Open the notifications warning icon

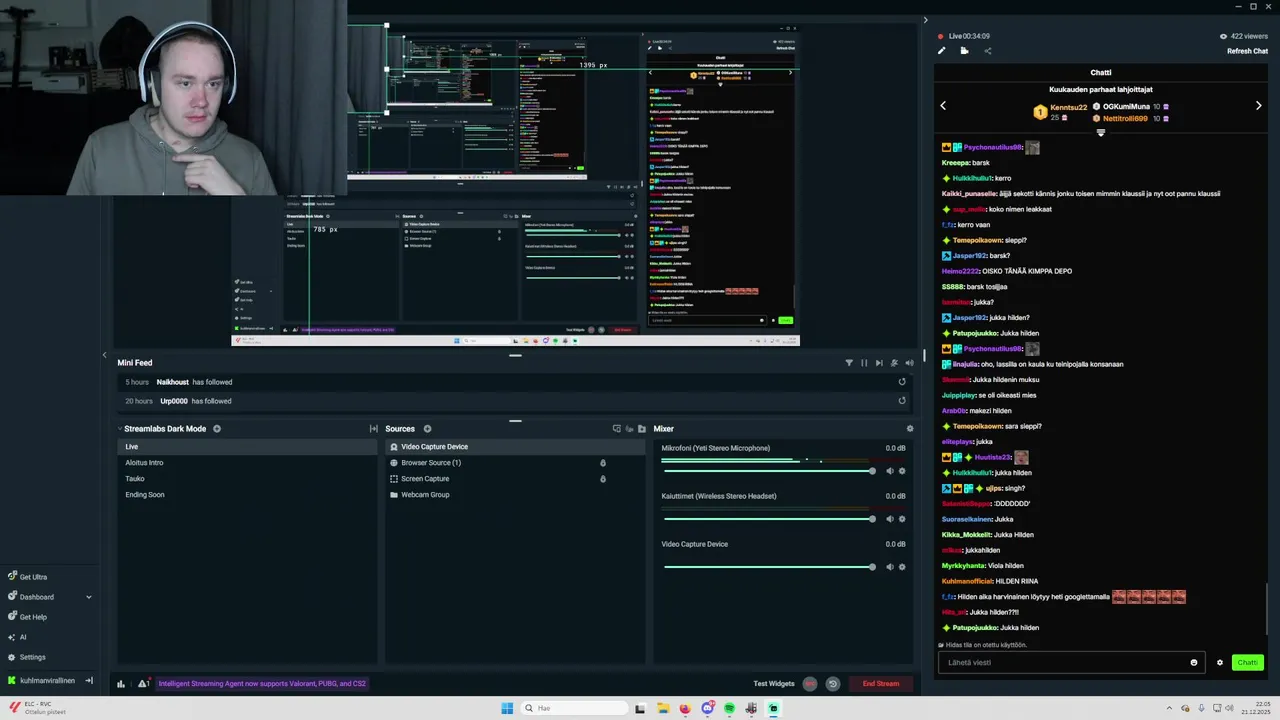(143, 684)
